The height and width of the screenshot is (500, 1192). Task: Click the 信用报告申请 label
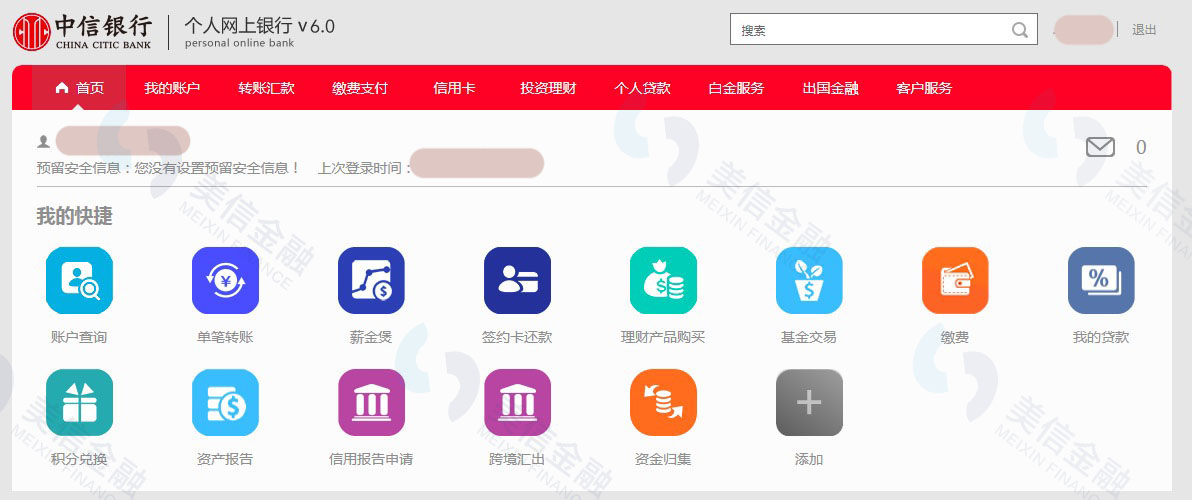(x=371, y=459)
